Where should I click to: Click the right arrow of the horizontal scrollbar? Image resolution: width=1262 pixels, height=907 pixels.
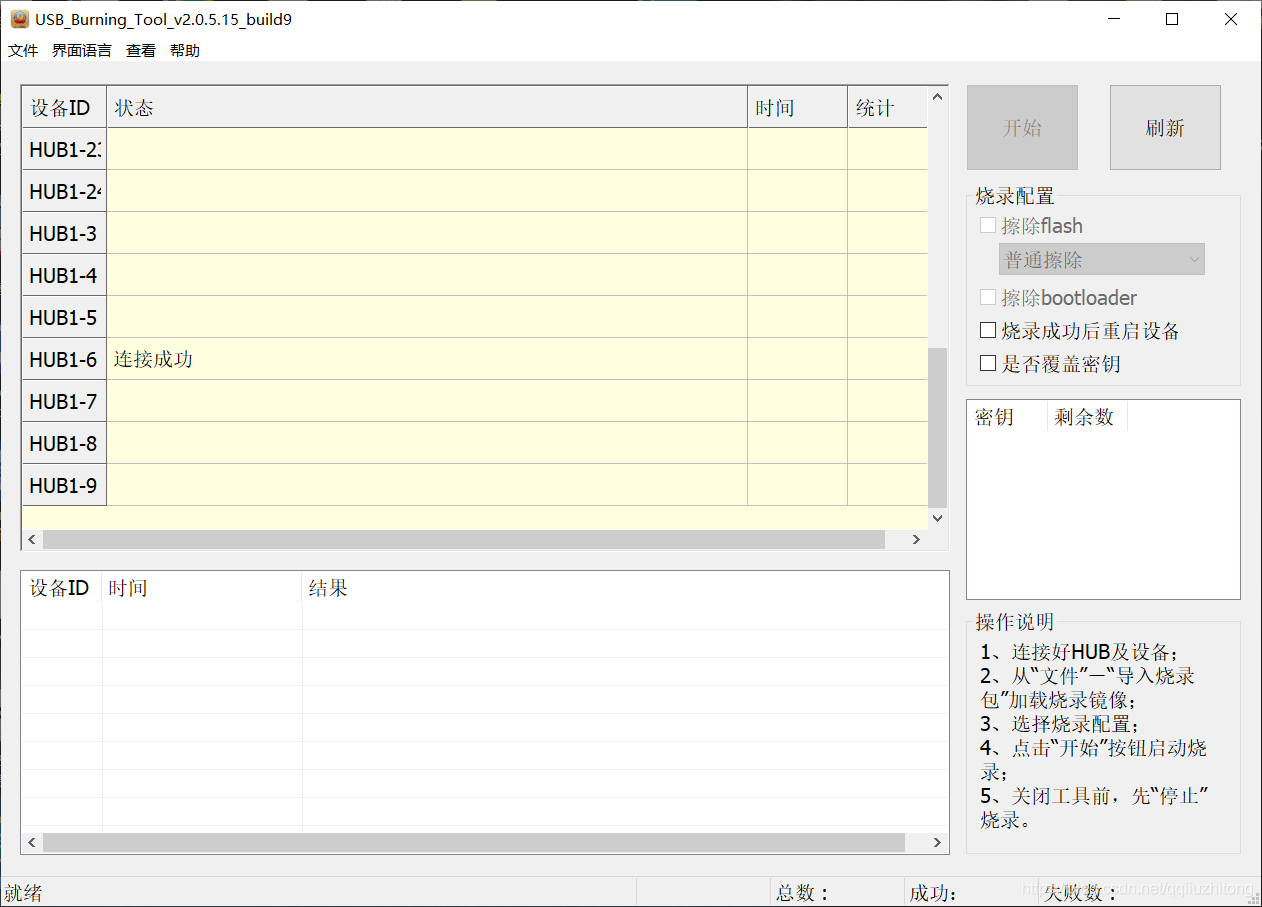[916, 539]
